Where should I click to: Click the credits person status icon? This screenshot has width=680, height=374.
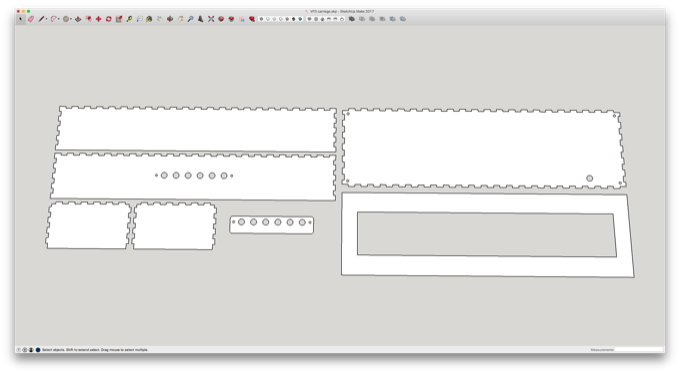tap(31, 350)
